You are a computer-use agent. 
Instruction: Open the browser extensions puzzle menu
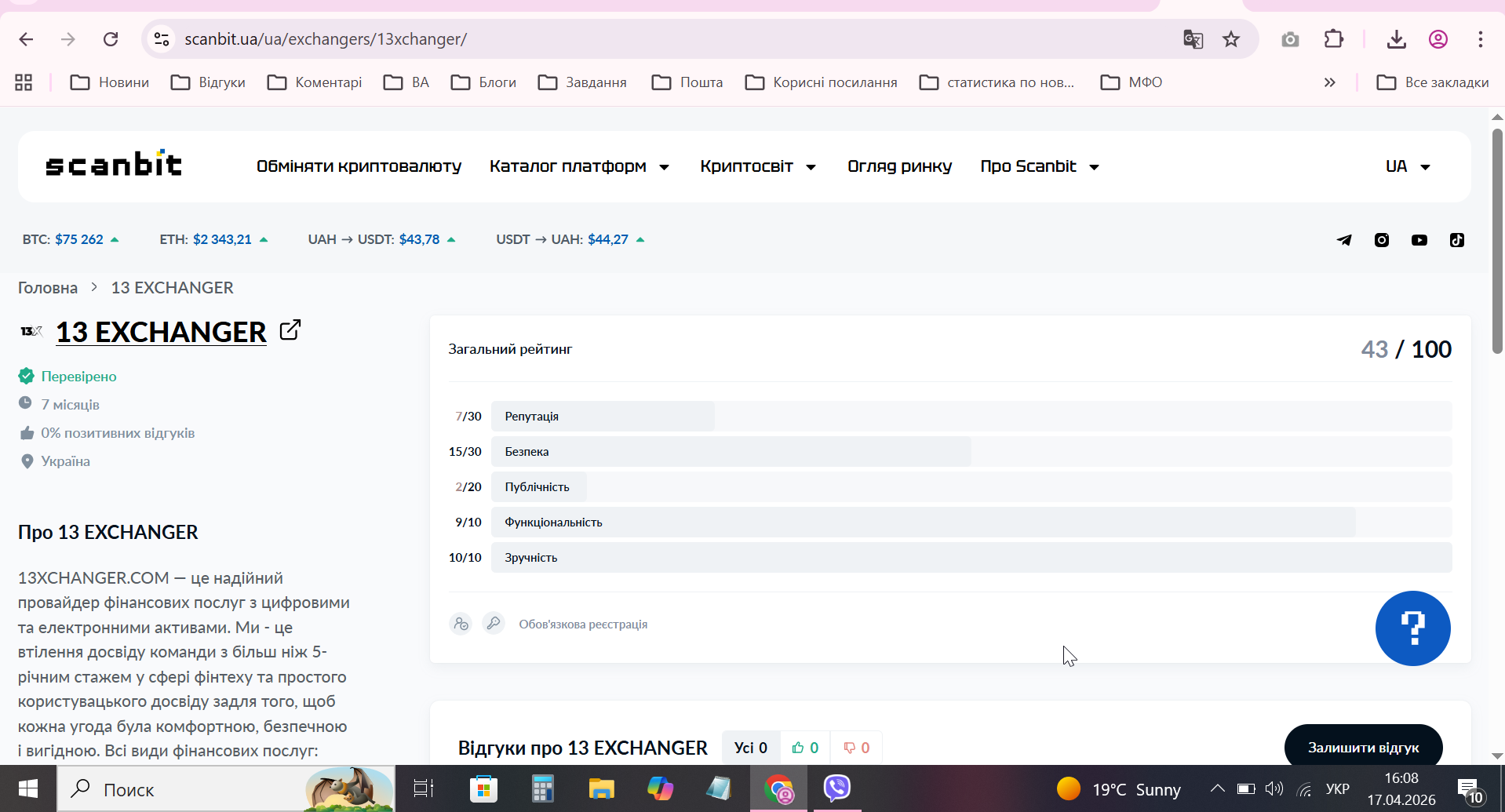click(1334, 39)
